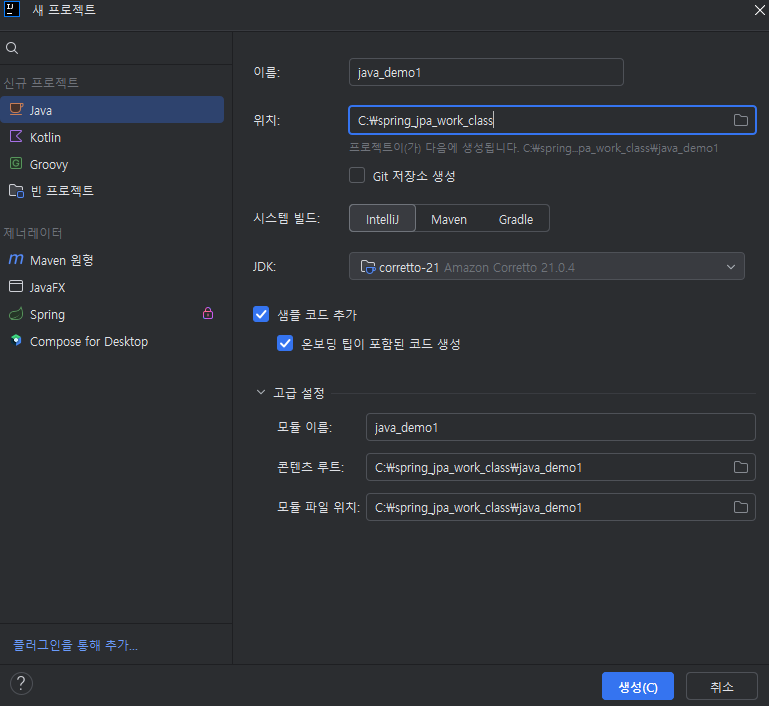Collapse the 고급 설정 section
The width and height of the screenshot is (769, 706).
pyautogui.click(x=261, y=392)
